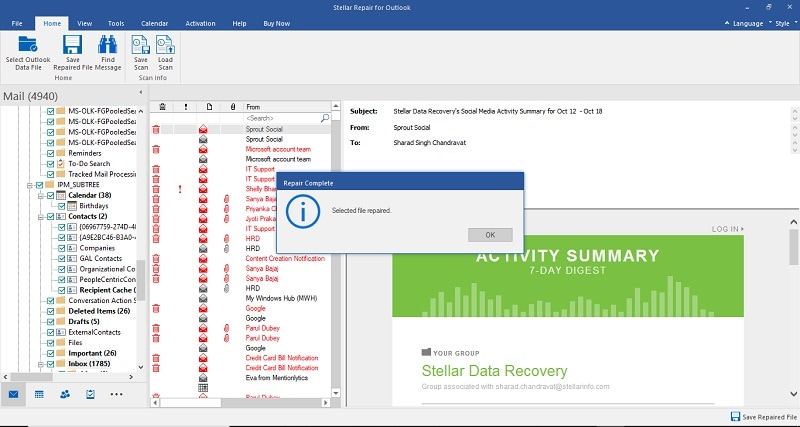The width and height of the screenshot is (800, 427).
Task: Open Calendar view icon in bottom bar
Action: coord(39,394)
